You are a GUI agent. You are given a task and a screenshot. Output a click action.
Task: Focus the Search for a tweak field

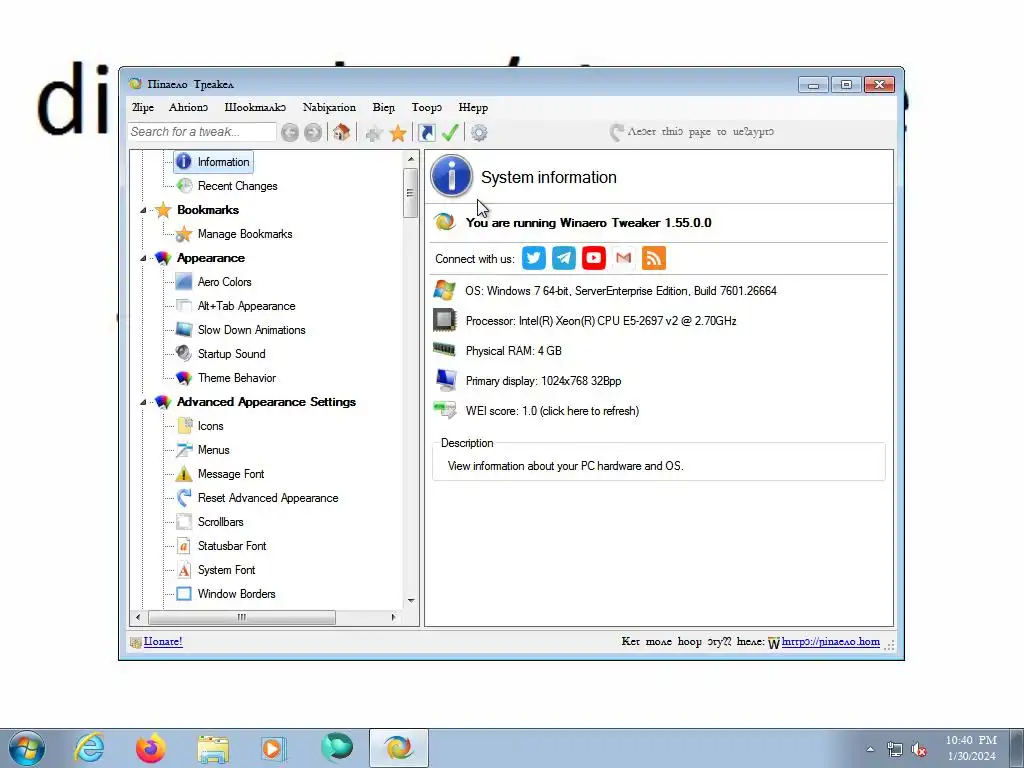(x=202, y=132)
